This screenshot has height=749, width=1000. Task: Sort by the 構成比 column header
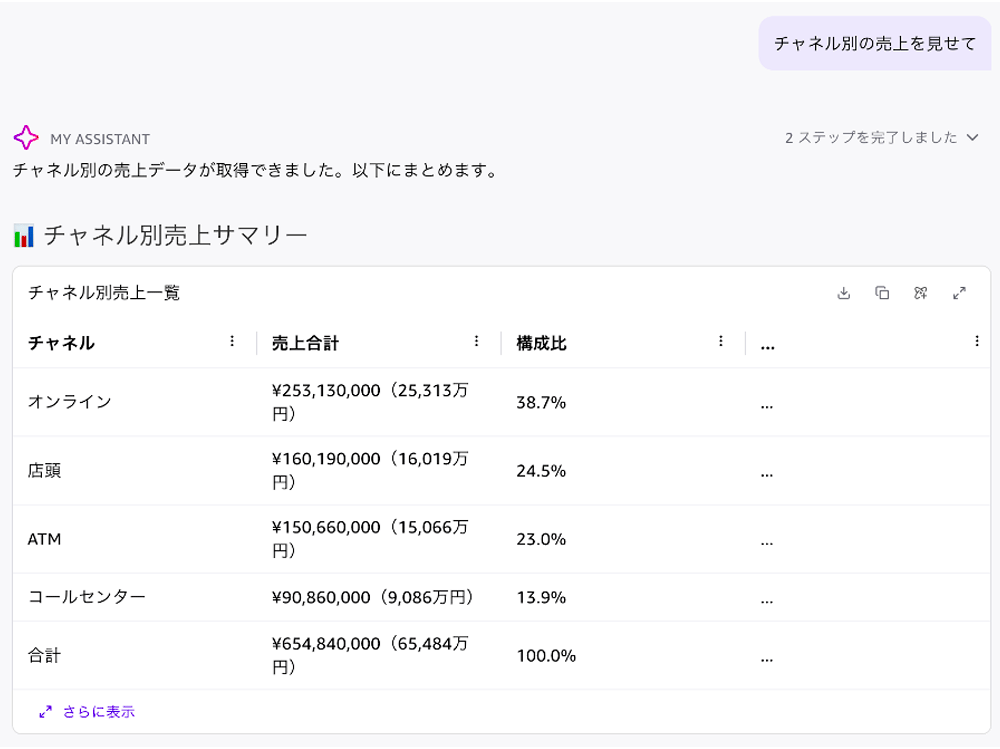[x=541, y=343]
